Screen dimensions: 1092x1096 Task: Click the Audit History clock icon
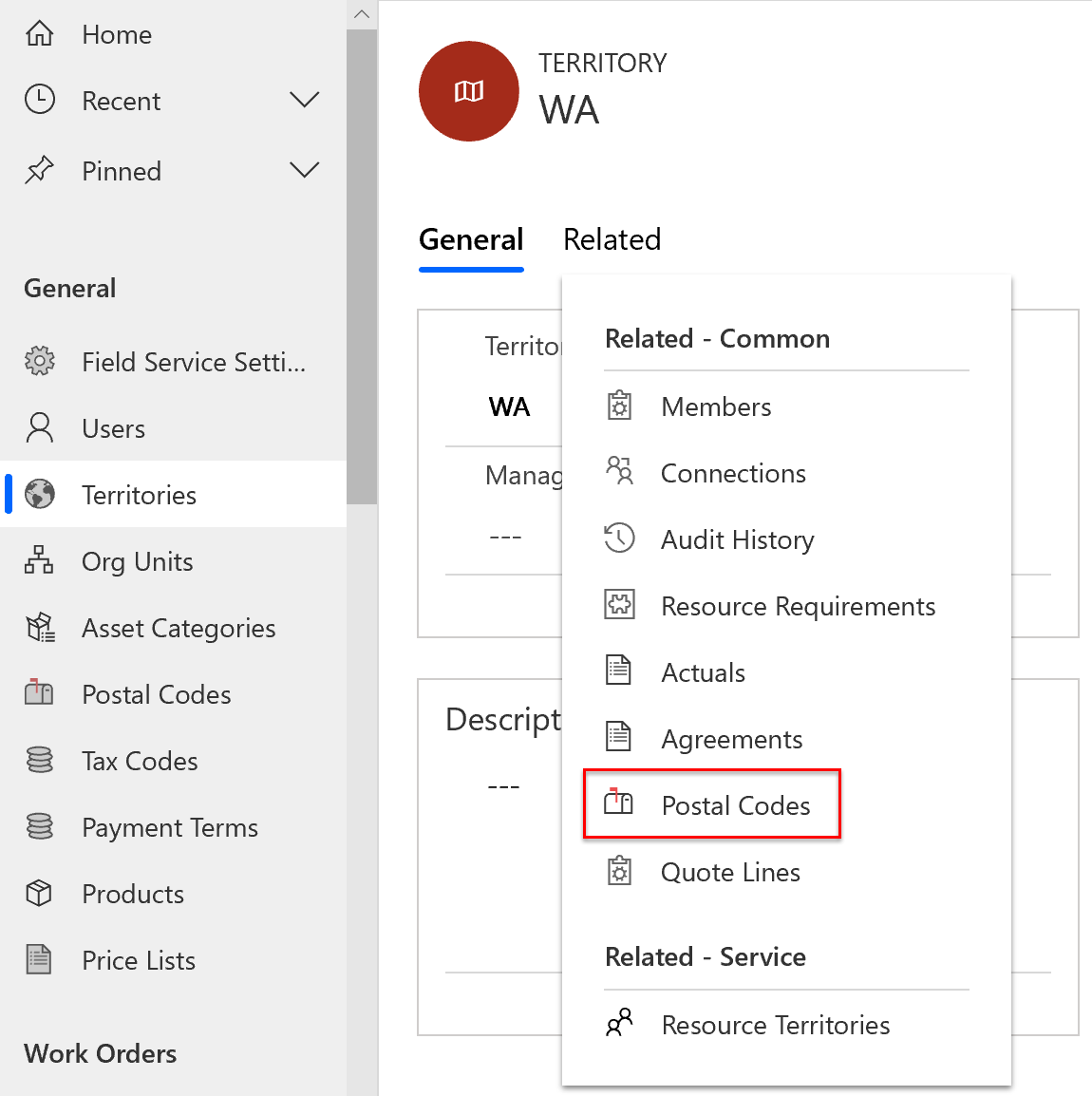[x=619, y=539]
